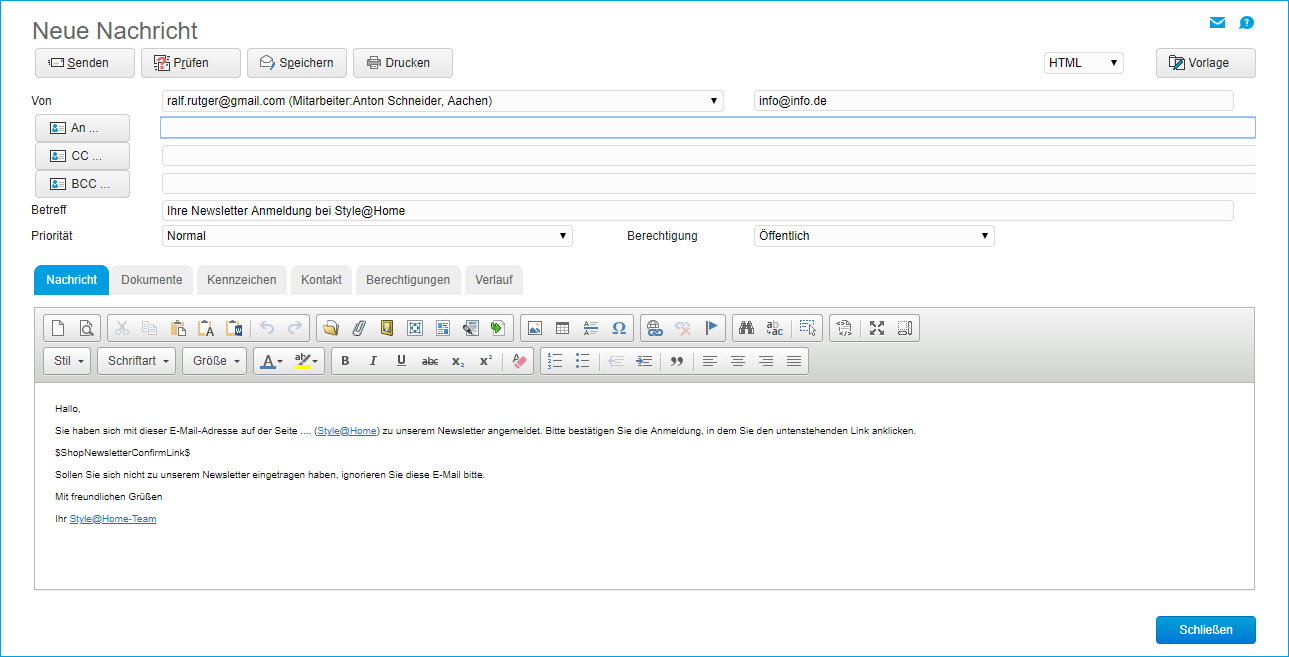Switch to the Berechtigungen tab
This screenshot has width=1289, height=657.
click(408, 280)
